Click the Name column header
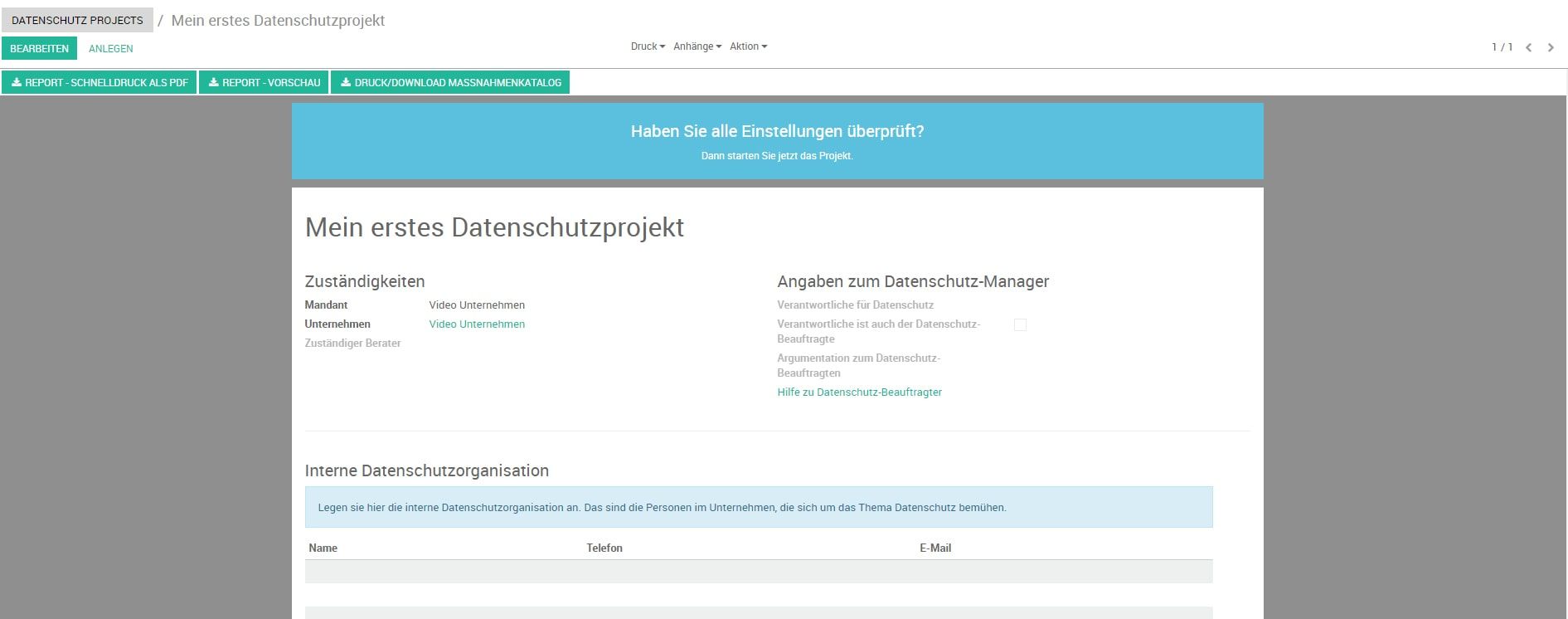The width and height of the screenshot is (1568, 619). tap(323, 548)
